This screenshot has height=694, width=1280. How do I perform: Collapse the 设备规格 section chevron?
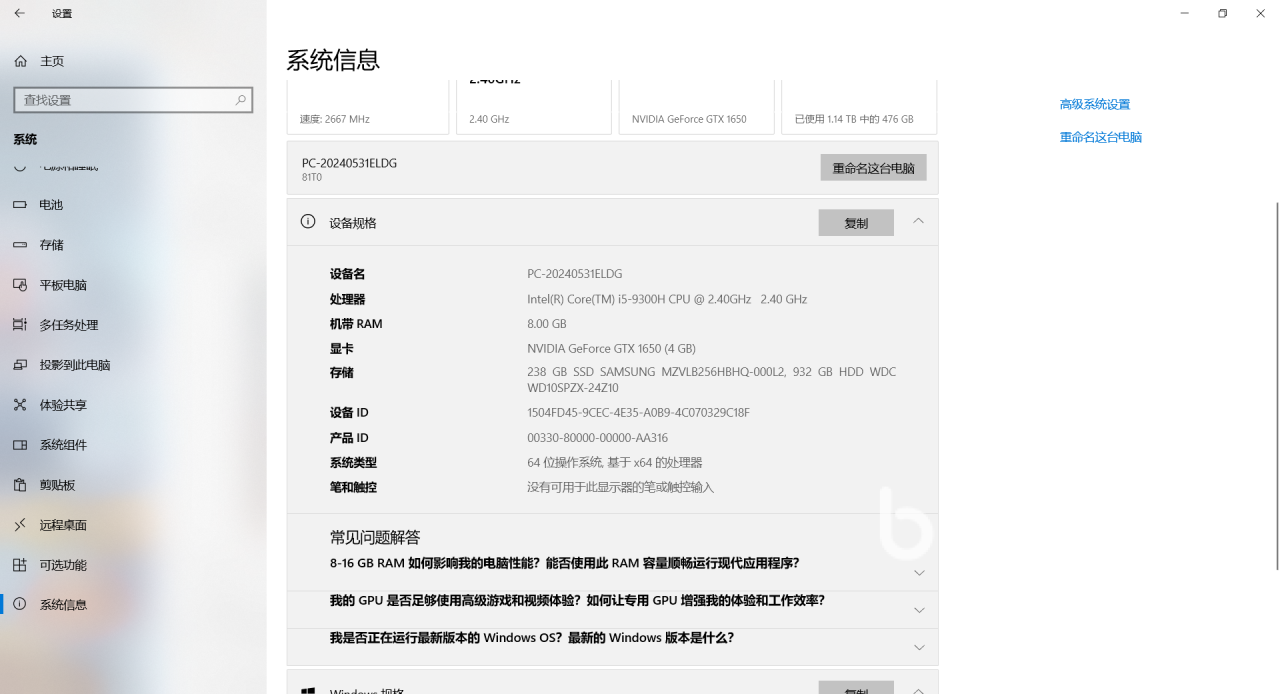[x=918, y=221]
